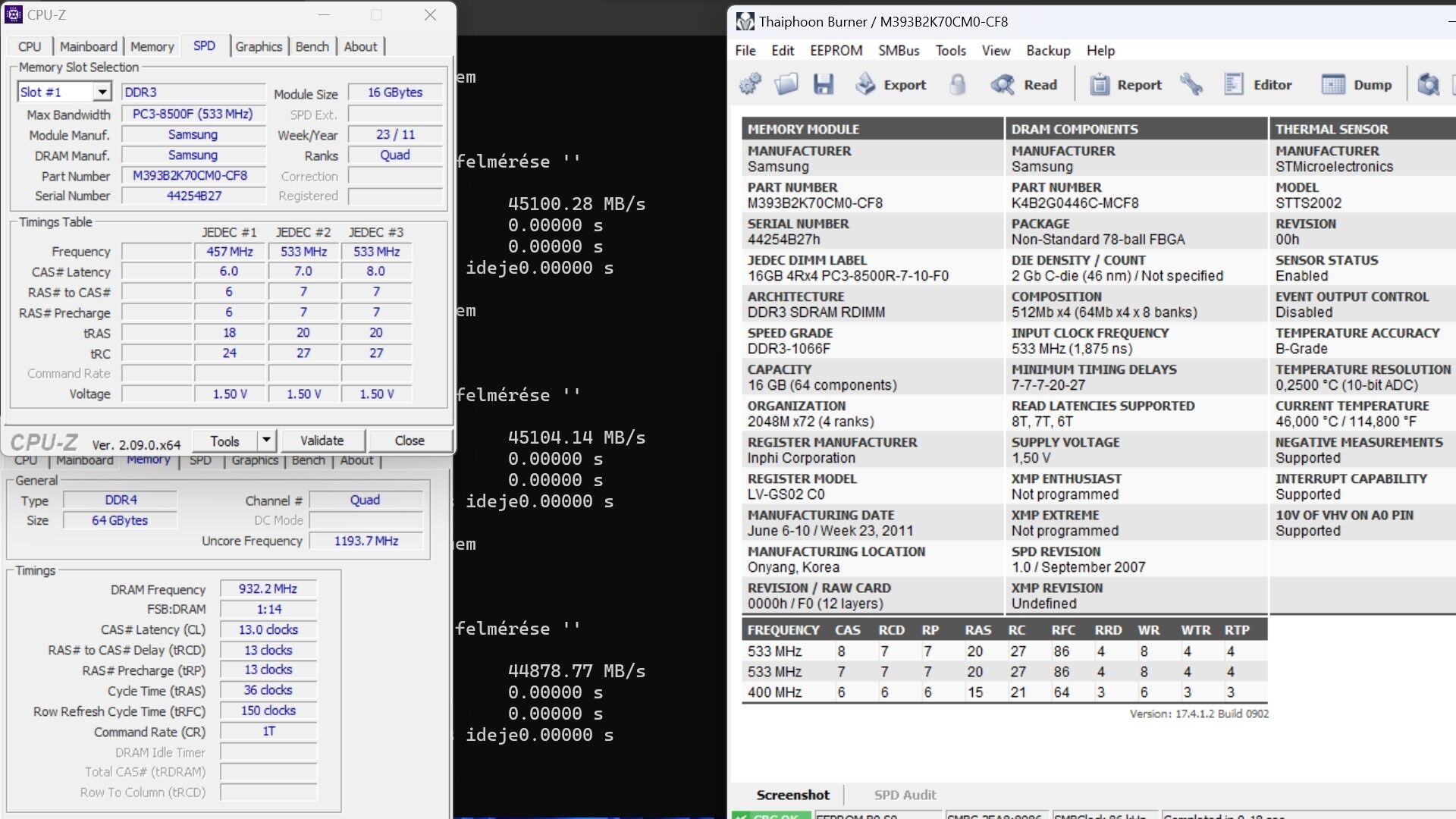Open the Edit menu in Thaiphoon Burner
The height and width of the screenshot is (819, 1456).
(x=783, y=50)
